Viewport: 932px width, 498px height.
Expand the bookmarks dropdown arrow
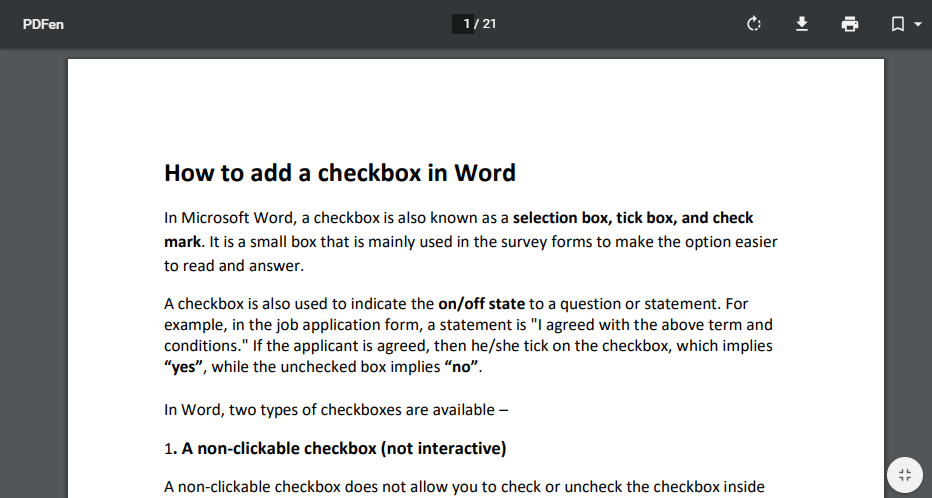918,24
